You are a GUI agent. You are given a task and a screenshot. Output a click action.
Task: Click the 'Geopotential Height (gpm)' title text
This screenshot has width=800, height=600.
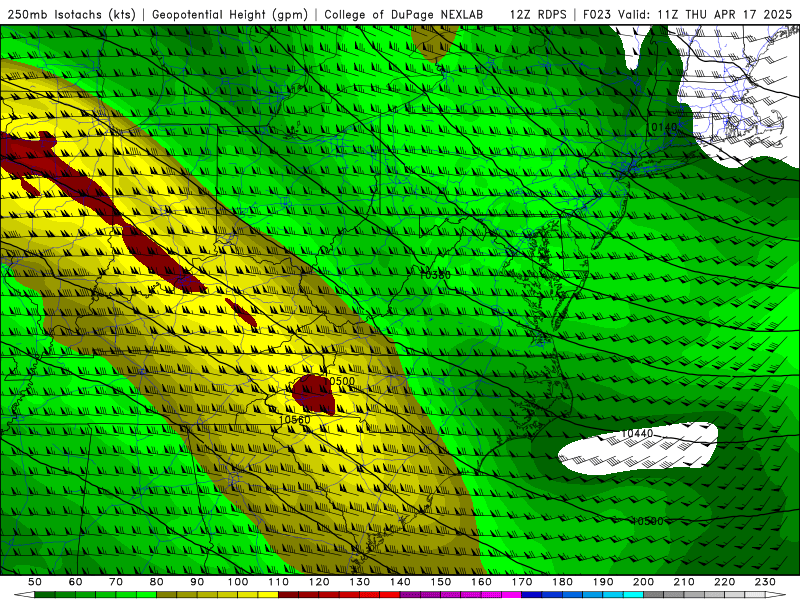(x=230, y=14)
